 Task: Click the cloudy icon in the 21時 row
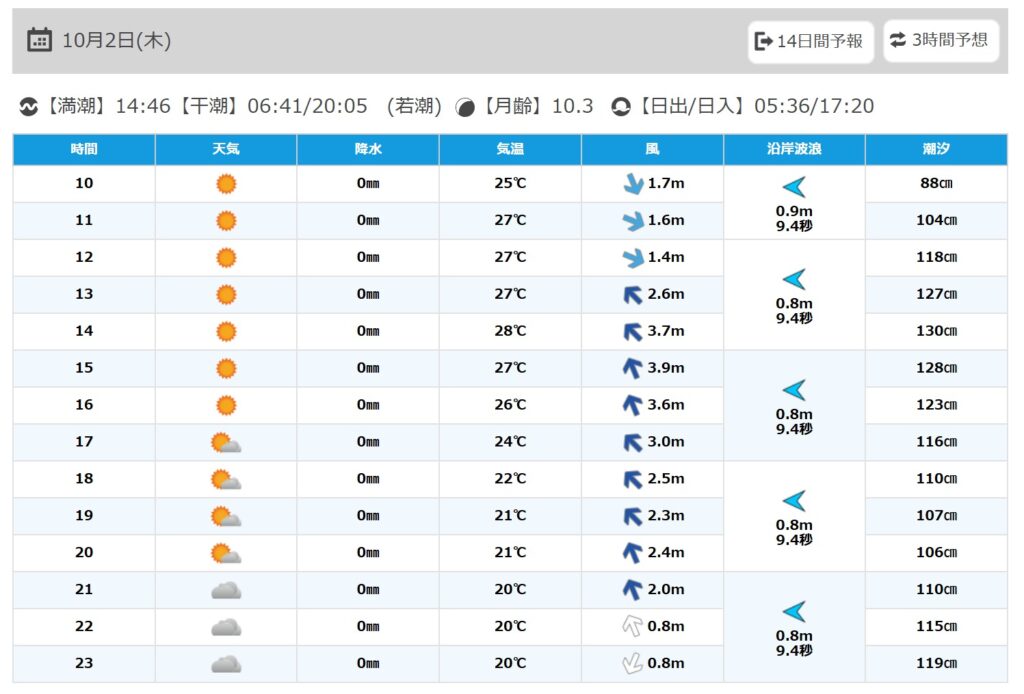(x=226, y=590)
